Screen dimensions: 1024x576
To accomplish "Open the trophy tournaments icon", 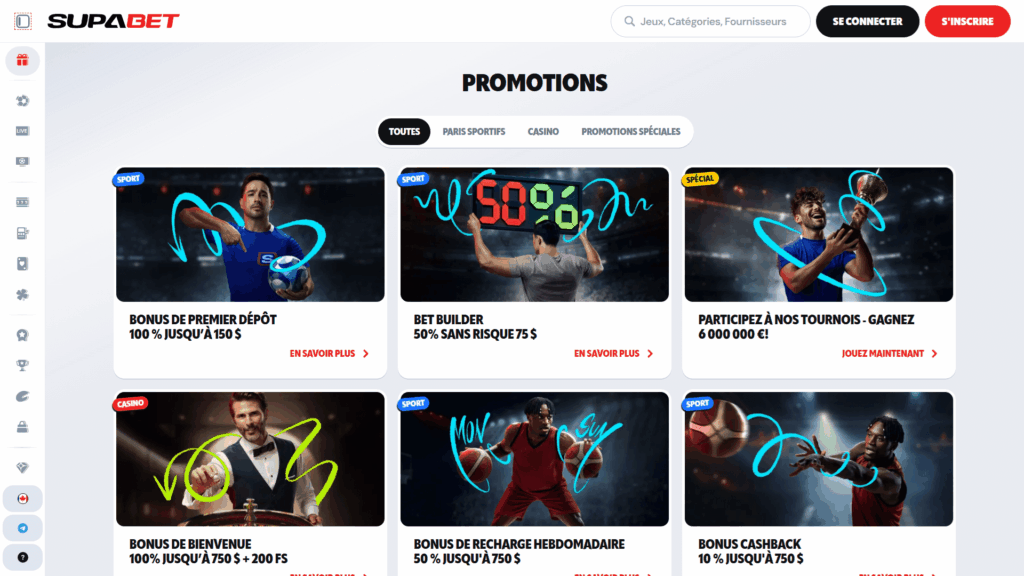I will (22, 366).
